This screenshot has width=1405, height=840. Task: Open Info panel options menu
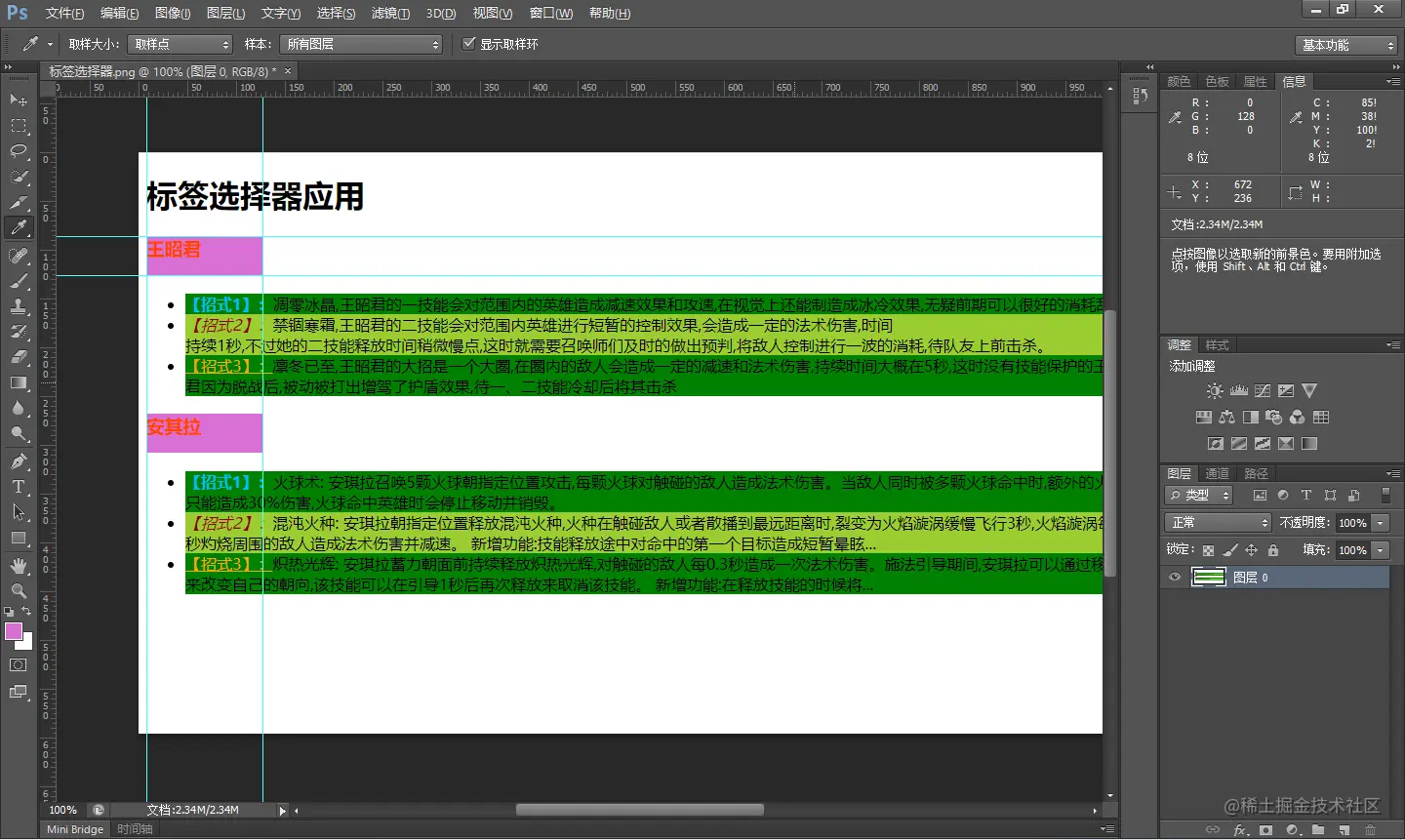tap(1393, 81)
